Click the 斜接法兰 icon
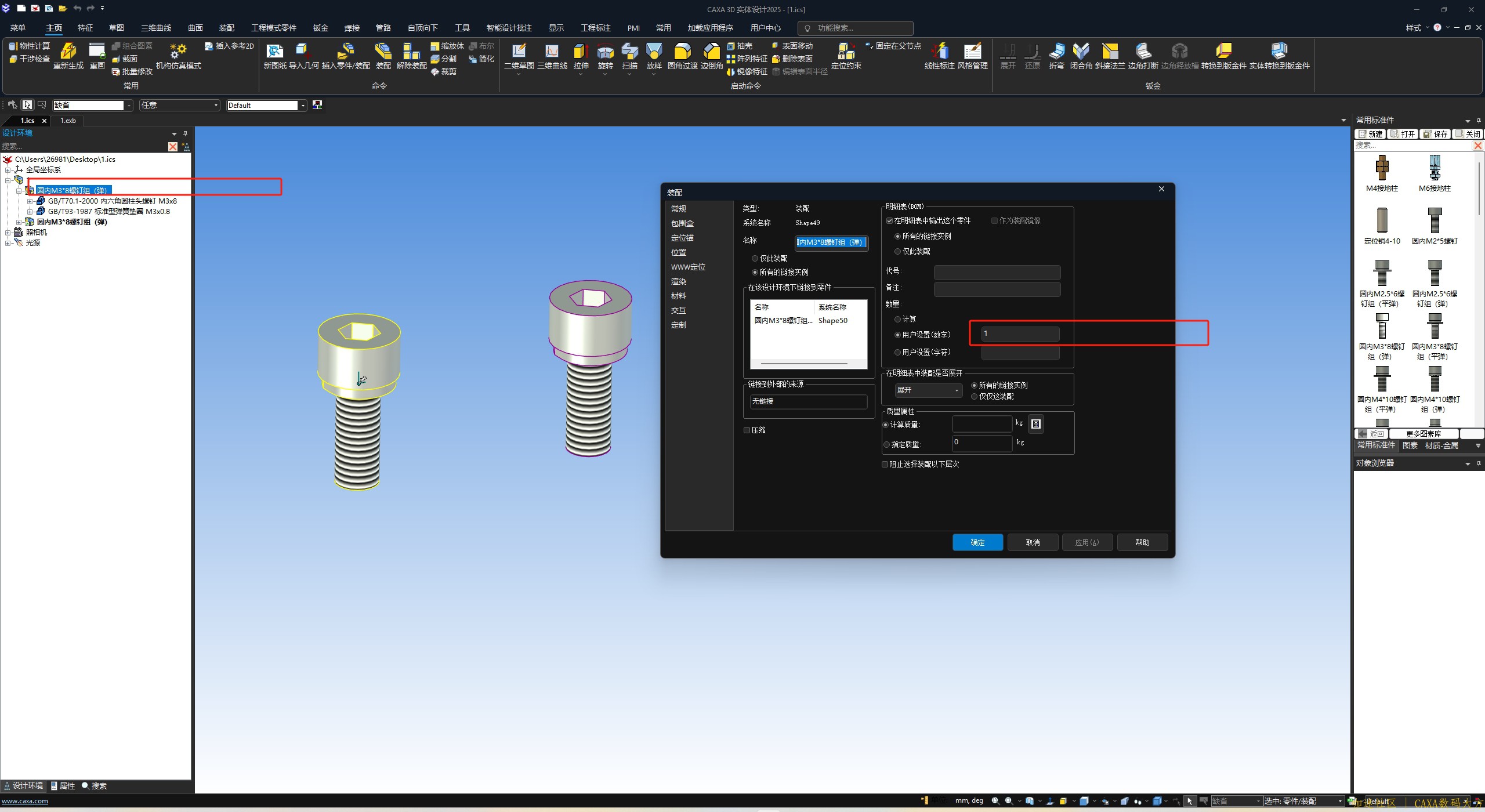 (x=1110, y=51)
